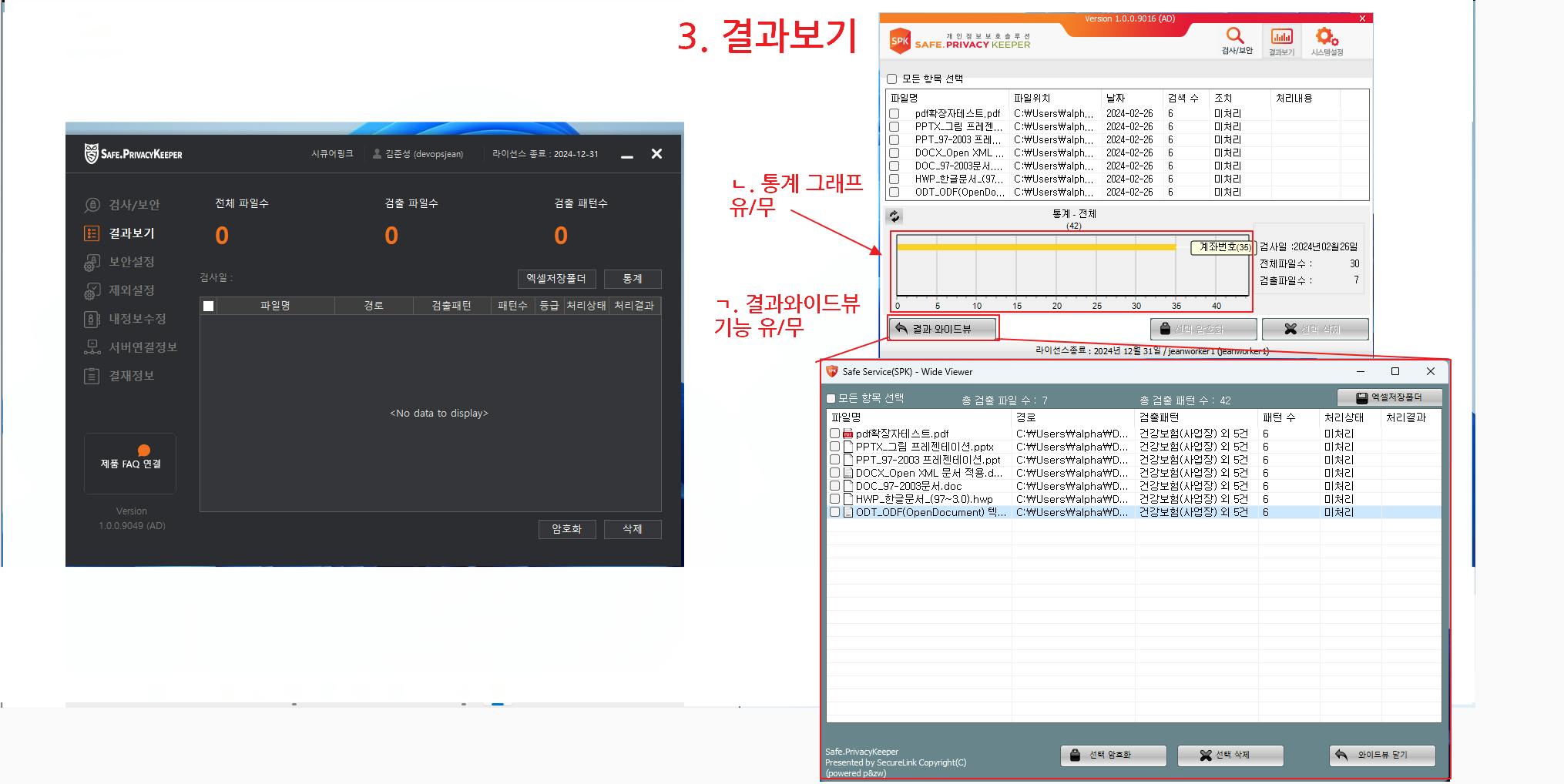This screenshot has width=1564, height=784.
Task: Click the 삭제 button in dark window
Action: tap(633, 529)
